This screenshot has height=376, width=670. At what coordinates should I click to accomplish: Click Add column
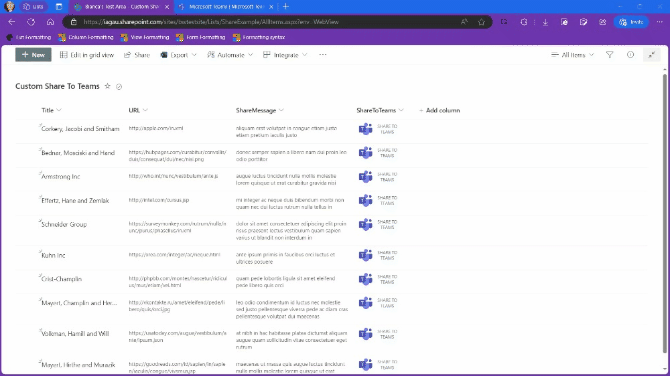[440, 110]
